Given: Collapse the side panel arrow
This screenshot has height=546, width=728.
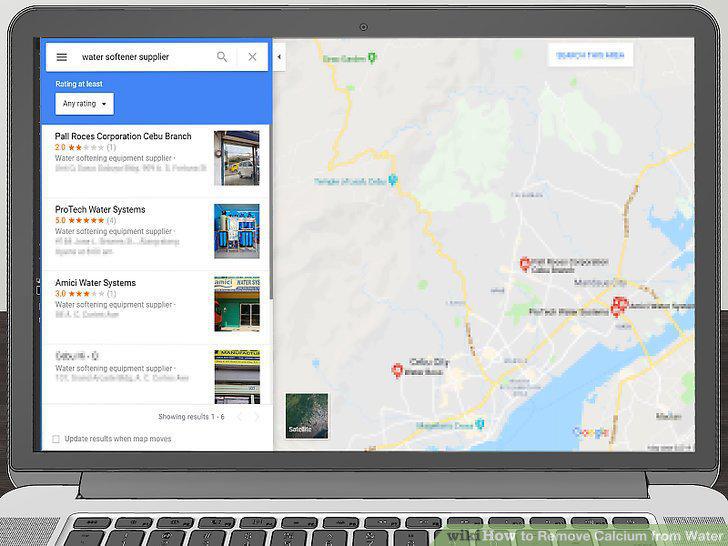Looking at the screenshot, I should pos(279,57).
